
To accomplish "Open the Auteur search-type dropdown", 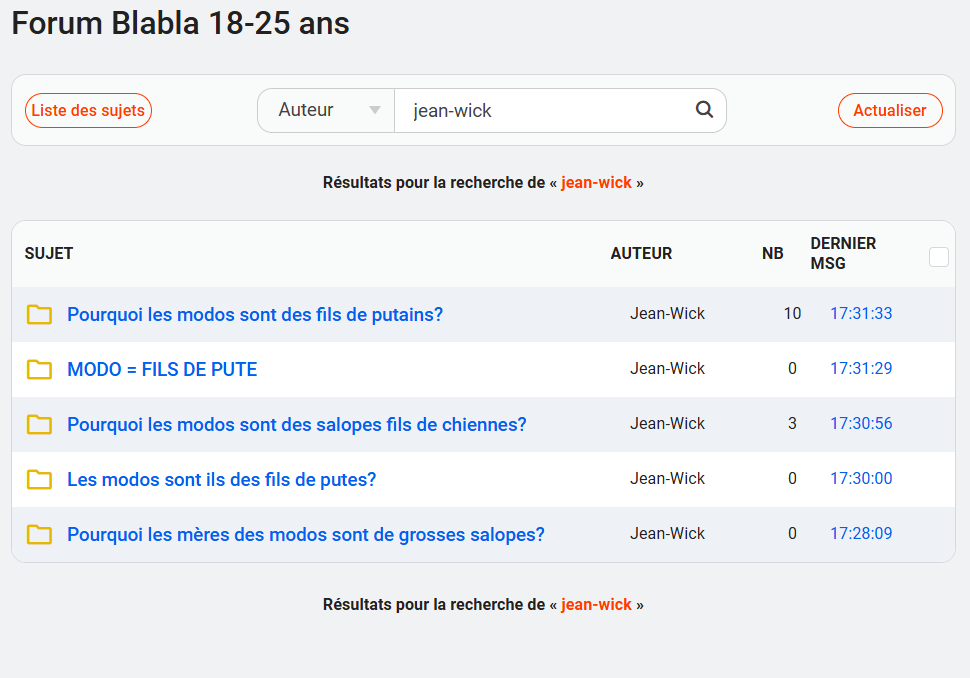I will 326,110.
